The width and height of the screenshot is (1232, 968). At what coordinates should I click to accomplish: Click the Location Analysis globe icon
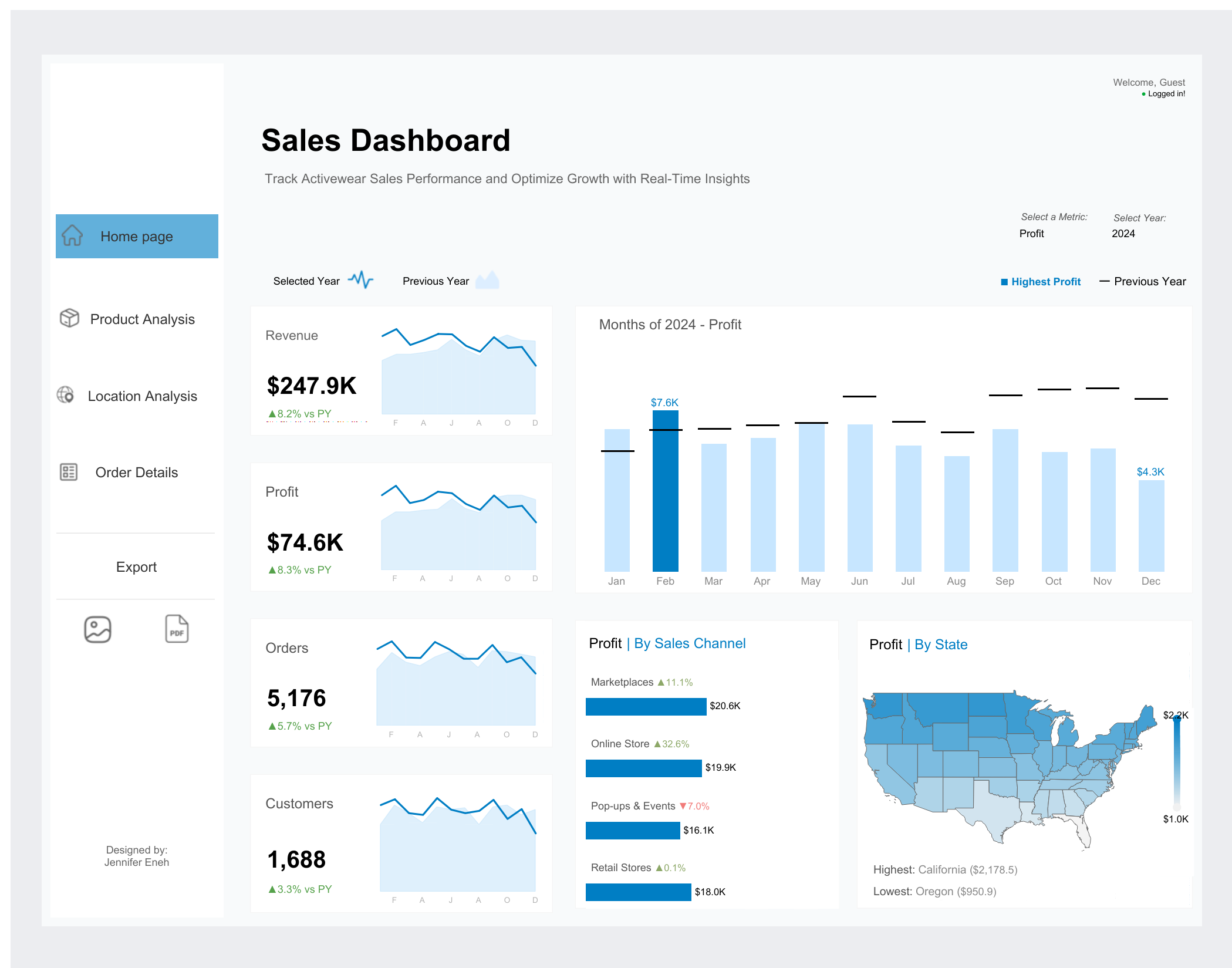(65, 395)
